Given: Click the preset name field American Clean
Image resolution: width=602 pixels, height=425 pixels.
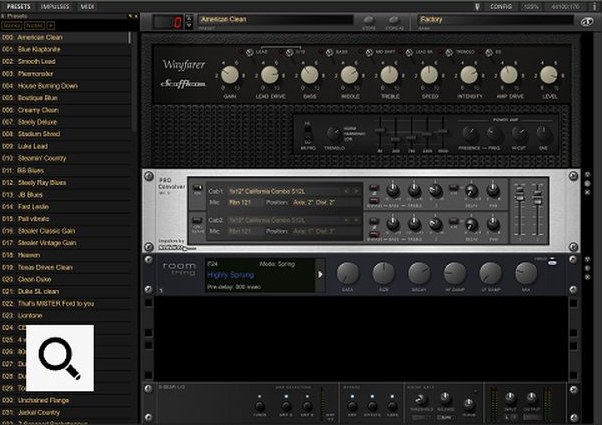Looking at the screenshot, I should pyautogui.click(x=276, y=20).
